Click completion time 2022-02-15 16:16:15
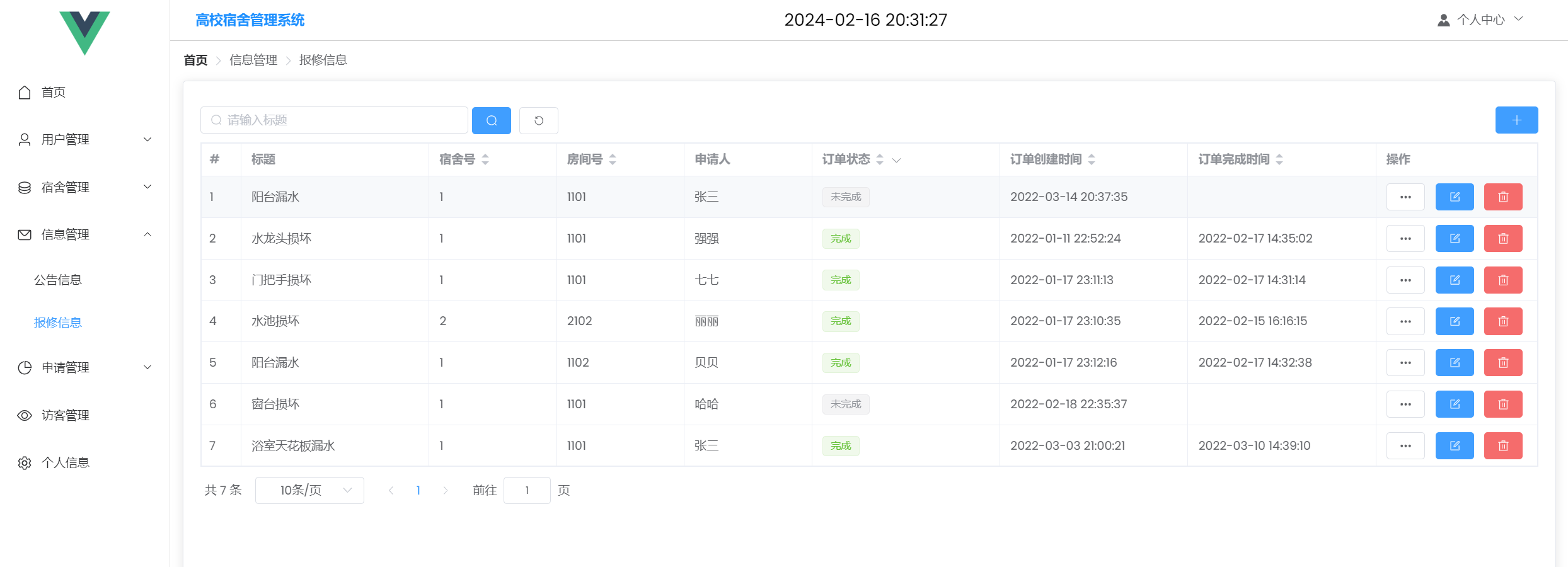 1253,321
